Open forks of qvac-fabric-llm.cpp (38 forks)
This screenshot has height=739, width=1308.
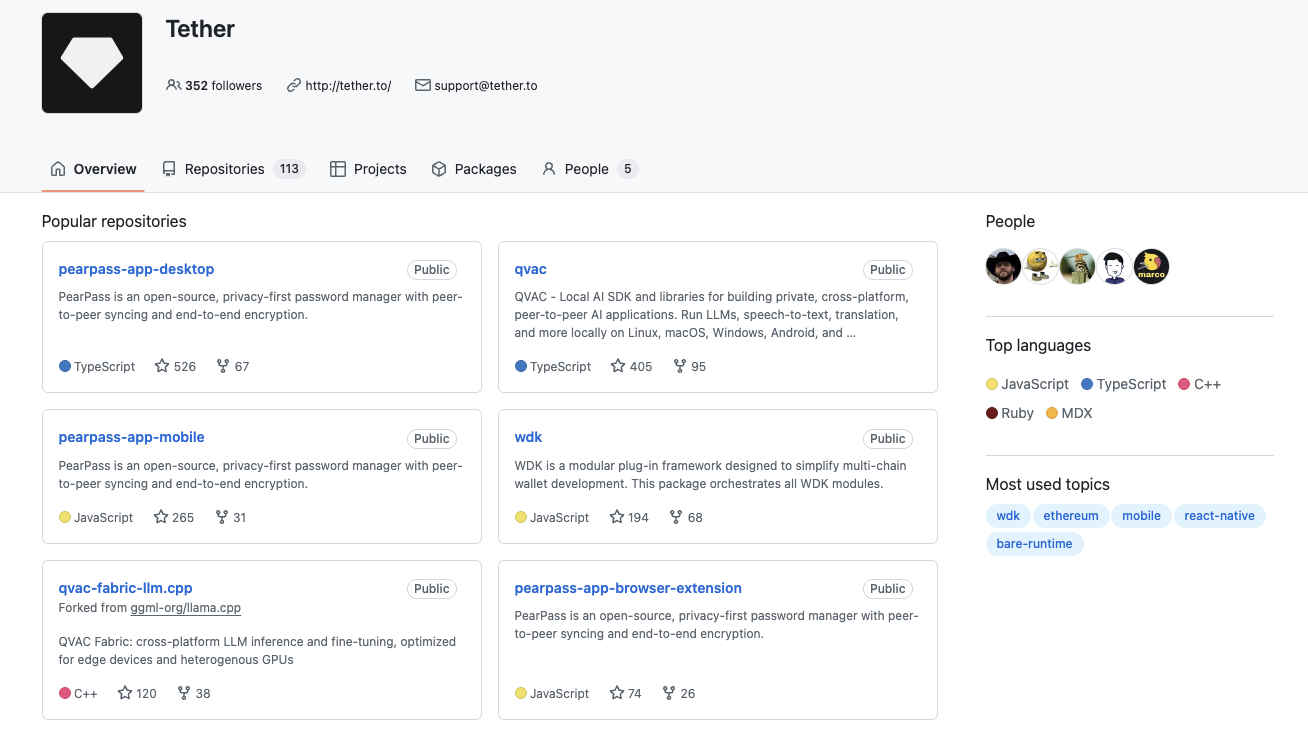point(194,694)
